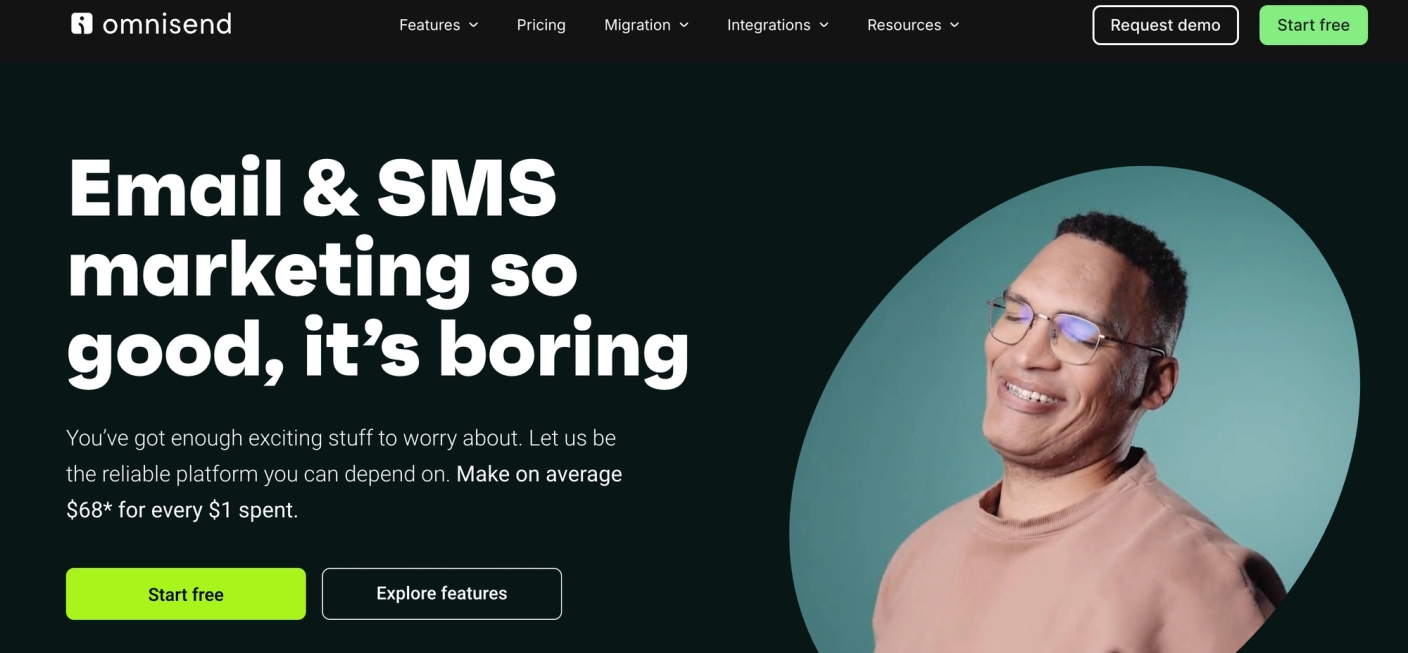Expand the chevron next to Migration
This screenshot has height=653, width=1408.
pos(684,25)
